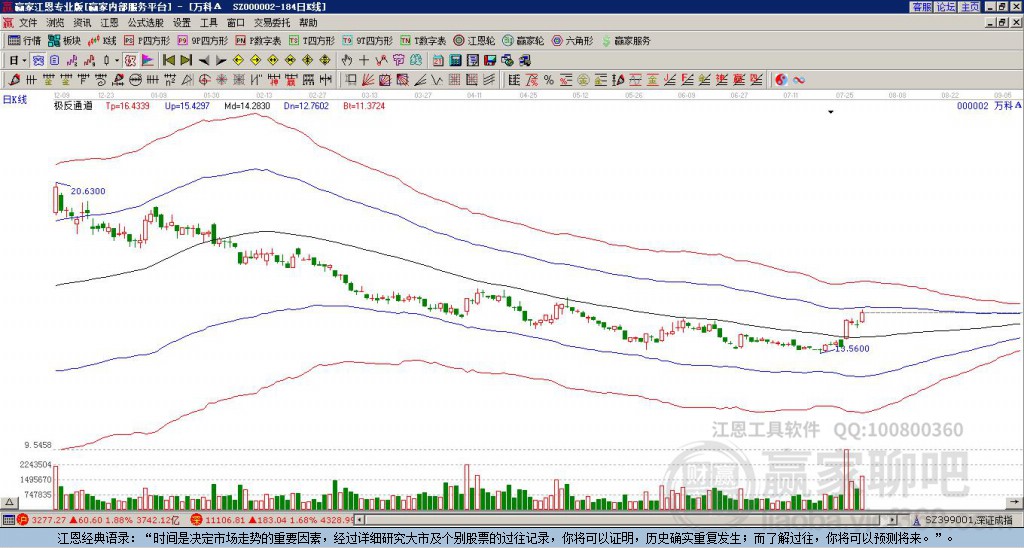This screenshot has height=548, width=1024.
Task: Click the 日K线 chart label
Action: click(15, 100)
